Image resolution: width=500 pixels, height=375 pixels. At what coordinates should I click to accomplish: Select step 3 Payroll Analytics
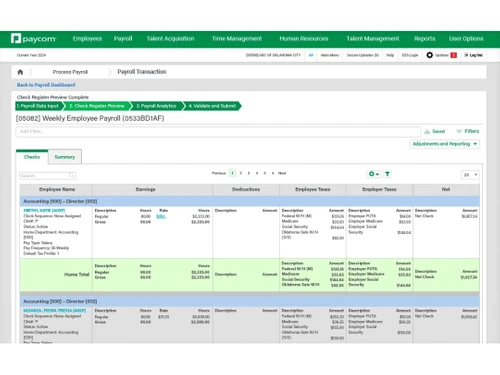point(156,106)
